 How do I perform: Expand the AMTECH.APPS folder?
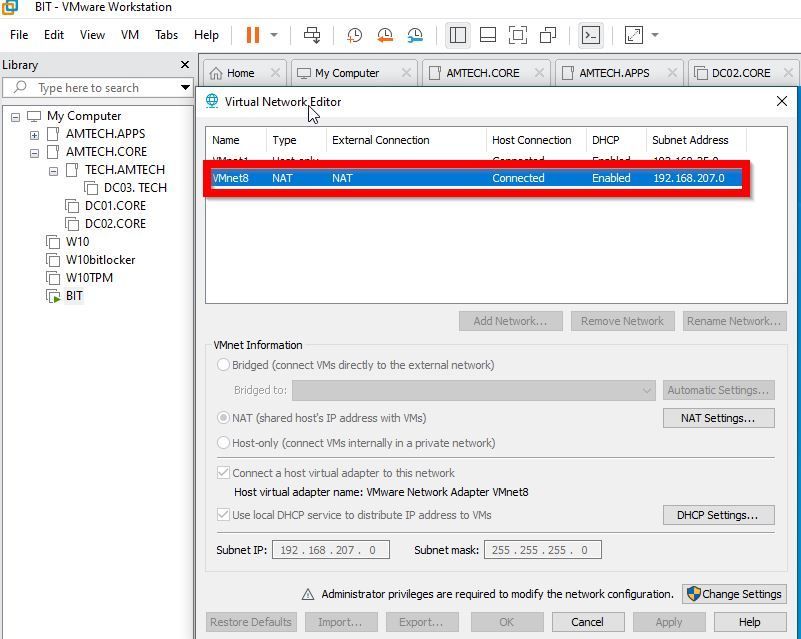34,135
